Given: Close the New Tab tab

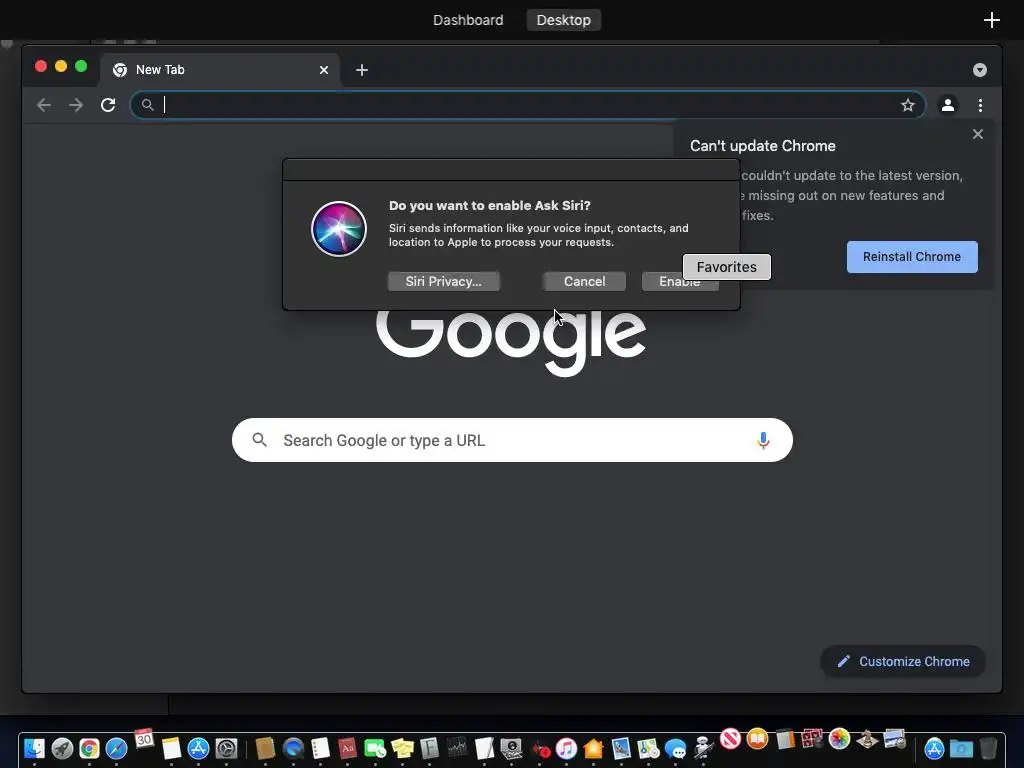Looking at the screenshot, I should [x=324, y=70].
